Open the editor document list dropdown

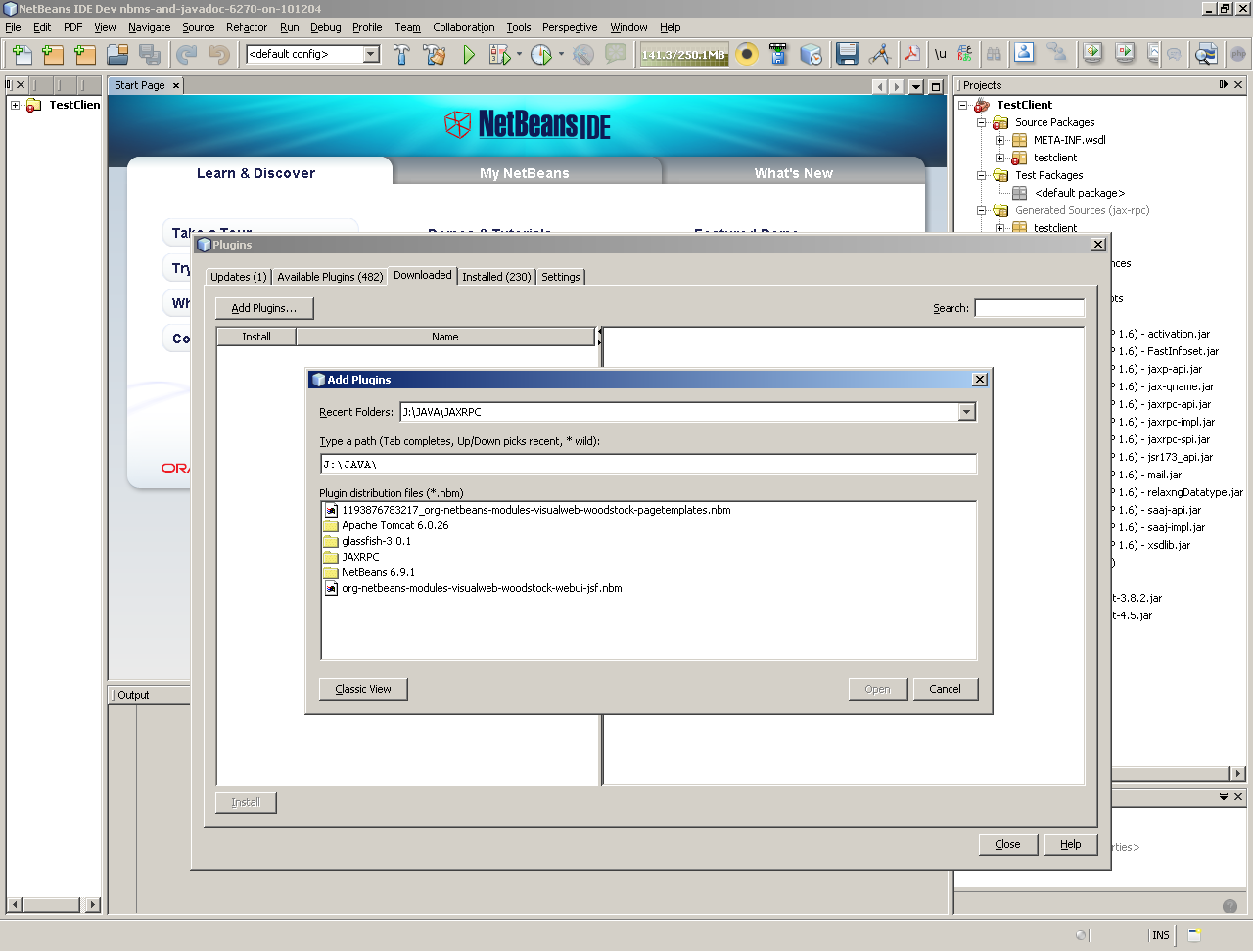coord(916,86)
